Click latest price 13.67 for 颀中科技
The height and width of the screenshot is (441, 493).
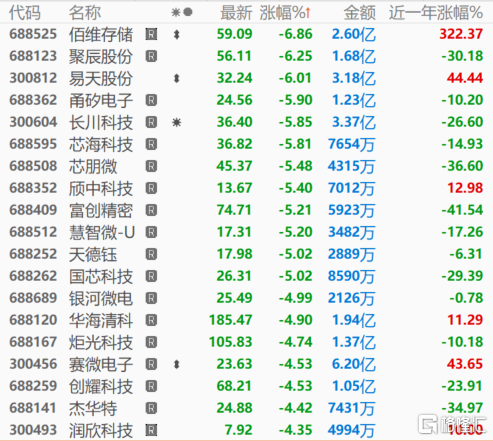coord(234,188)
